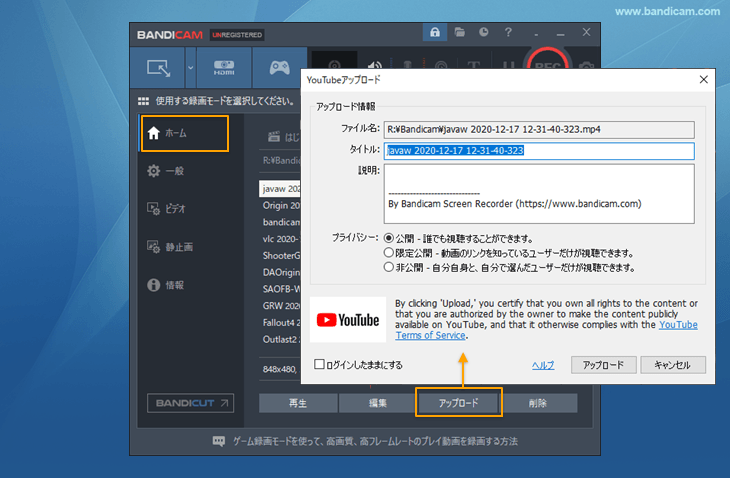
Task: Open output folder icon in title bar
Action: click(460, 32)
